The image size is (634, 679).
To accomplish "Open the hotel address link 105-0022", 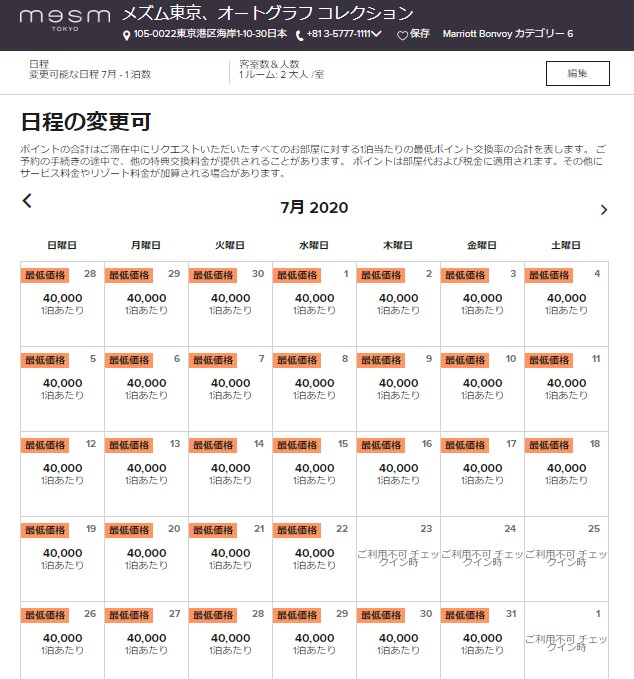I will pos(210,34).
